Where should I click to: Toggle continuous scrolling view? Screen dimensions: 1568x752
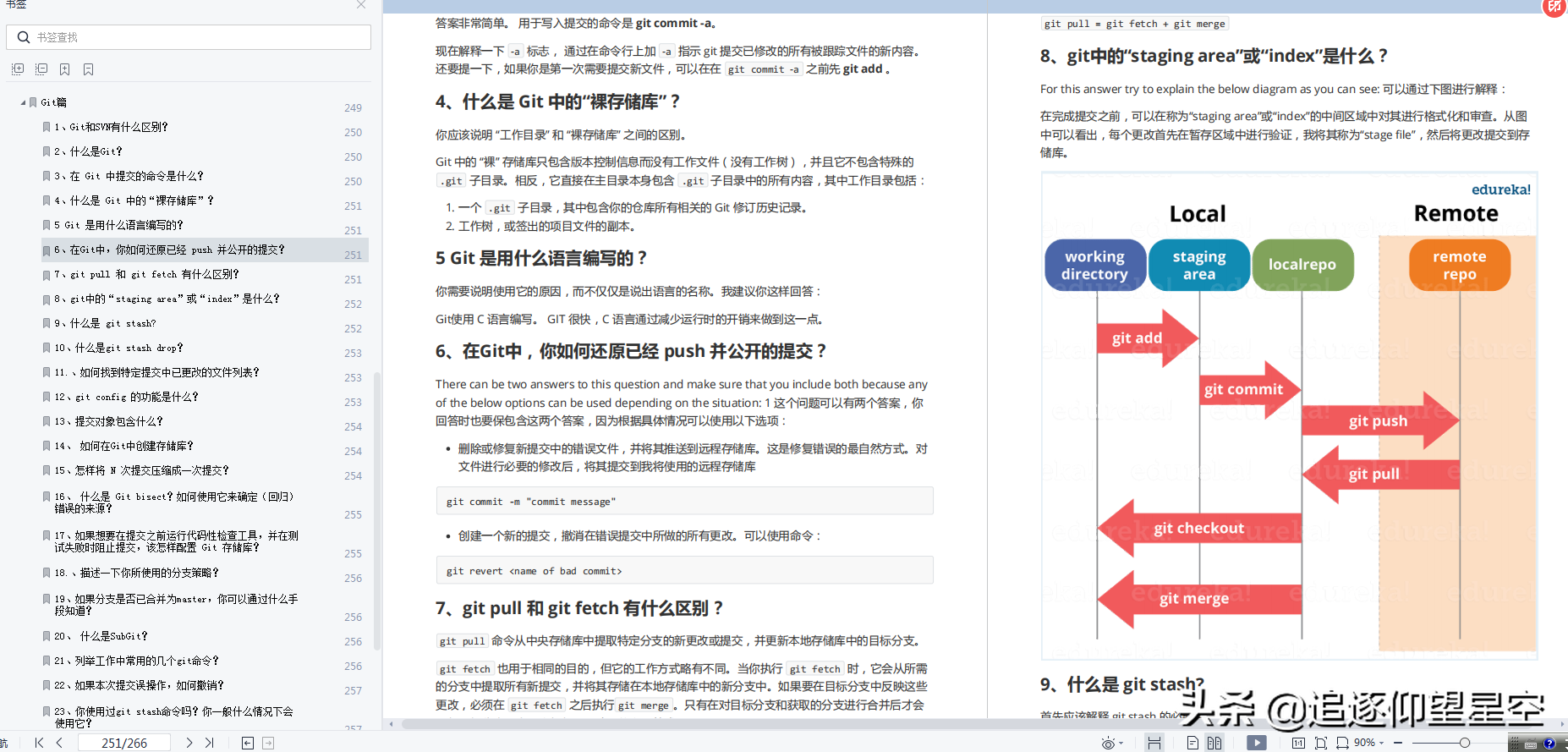click(x=1154, y=743)
